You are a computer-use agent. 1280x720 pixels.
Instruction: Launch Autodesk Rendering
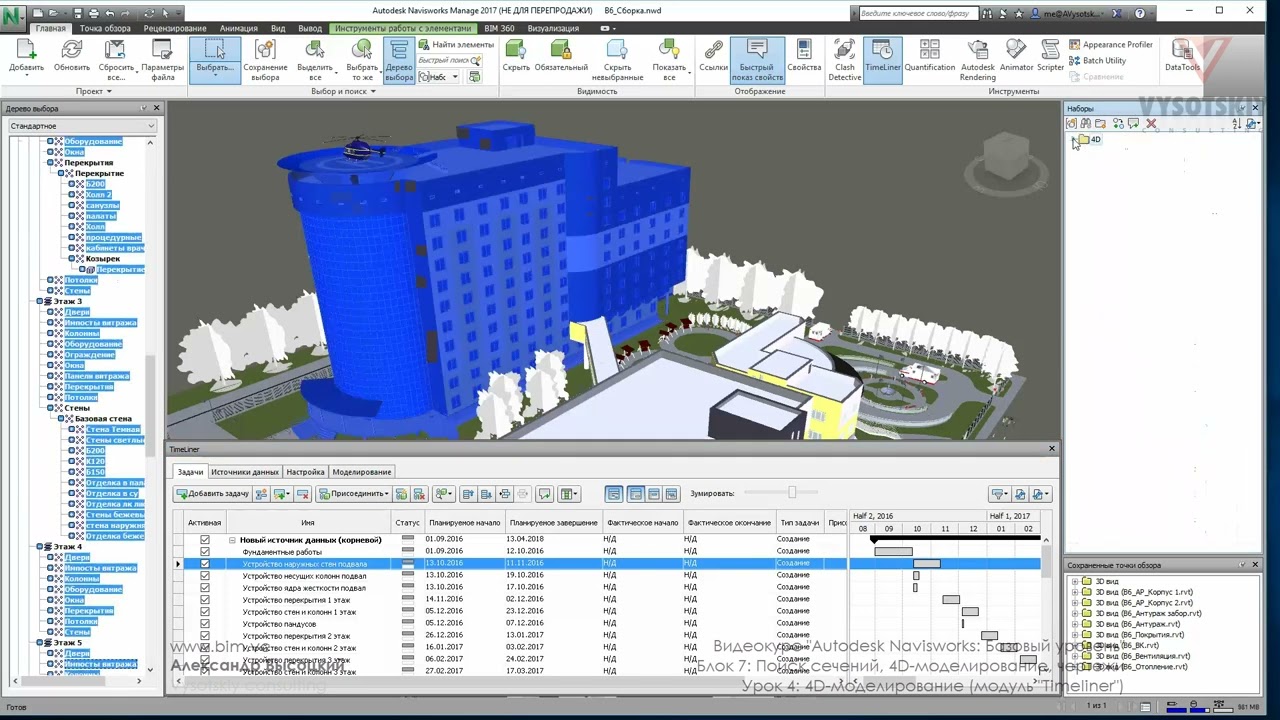coord(978,60)
